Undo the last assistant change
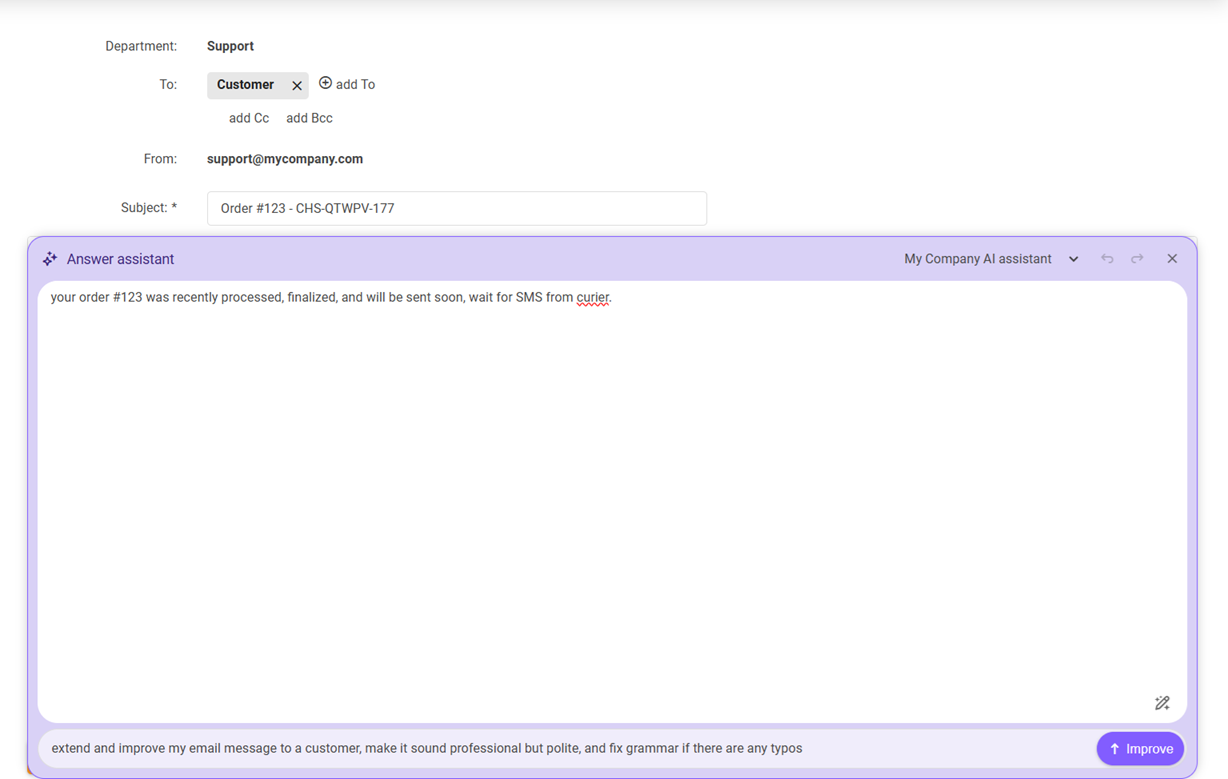 (1107, 259)
